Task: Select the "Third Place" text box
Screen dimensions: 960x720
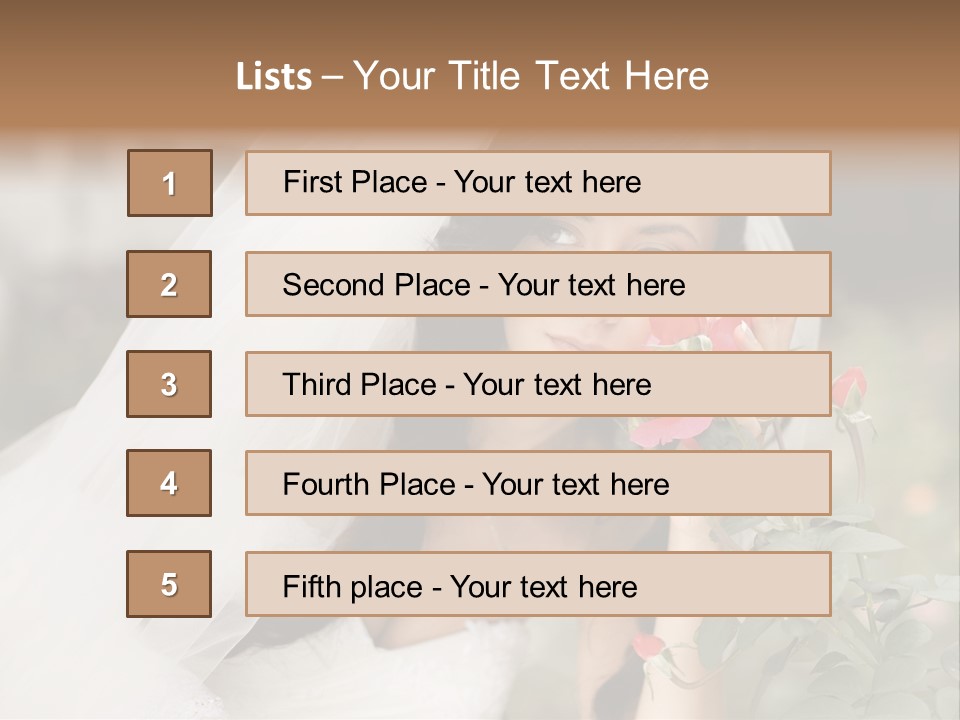Action: (538, 384)
